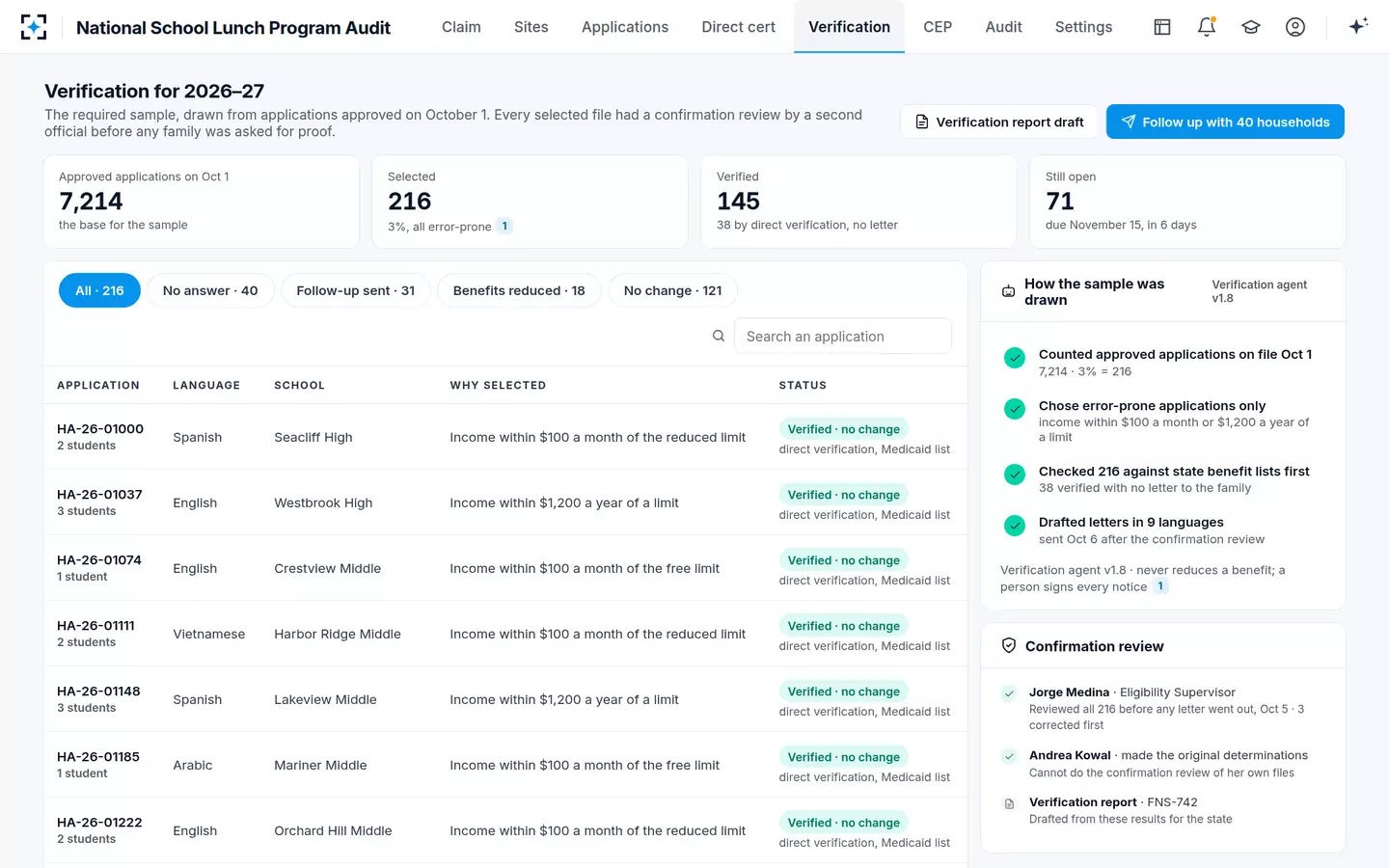The image size is (1389, 868).
Task: Click the robot icon beside "How the sample was drawn"
Action: (1008, 291)
